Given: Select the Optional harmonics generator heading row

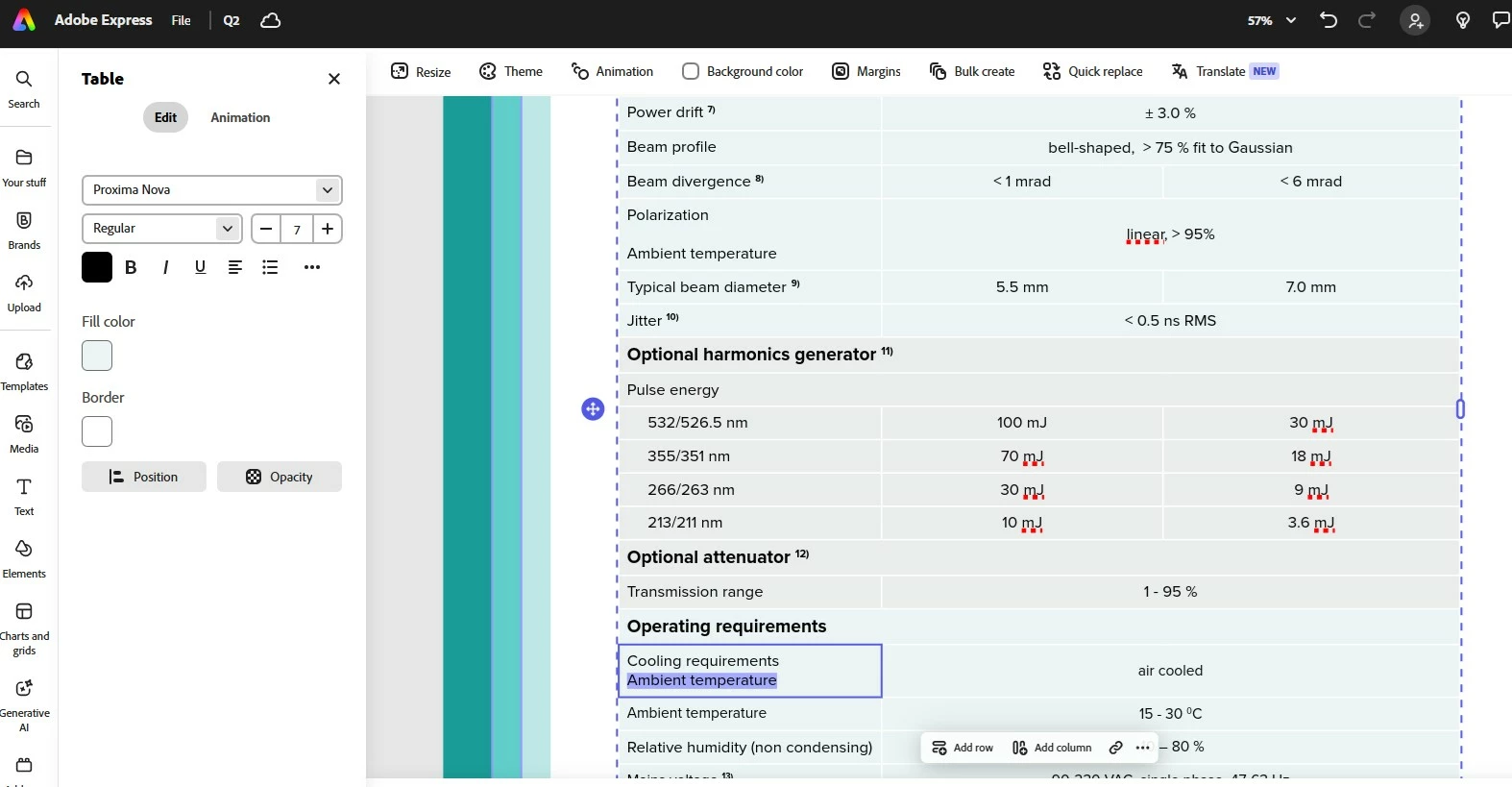Looking at the screenshot, I should 1038,355.
